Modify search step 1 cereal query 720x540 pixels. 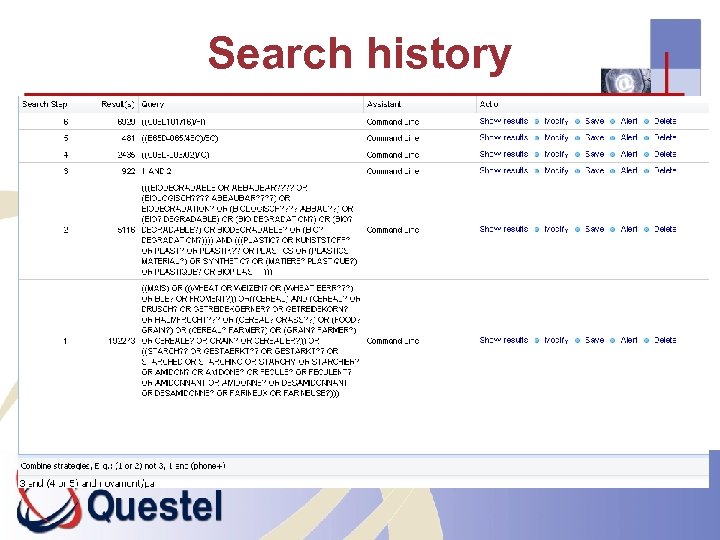pyautogui.click(x=556, y=340)
